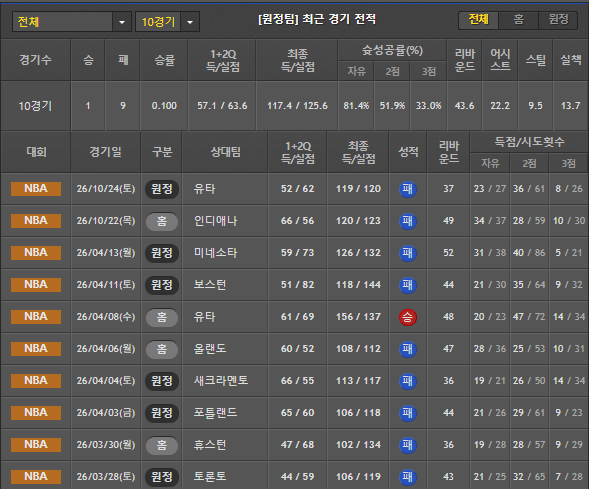Screen dimensions: 589x489
Task: Click the title [원정팀] 최근 경기 전적
Action: (317, 19)
